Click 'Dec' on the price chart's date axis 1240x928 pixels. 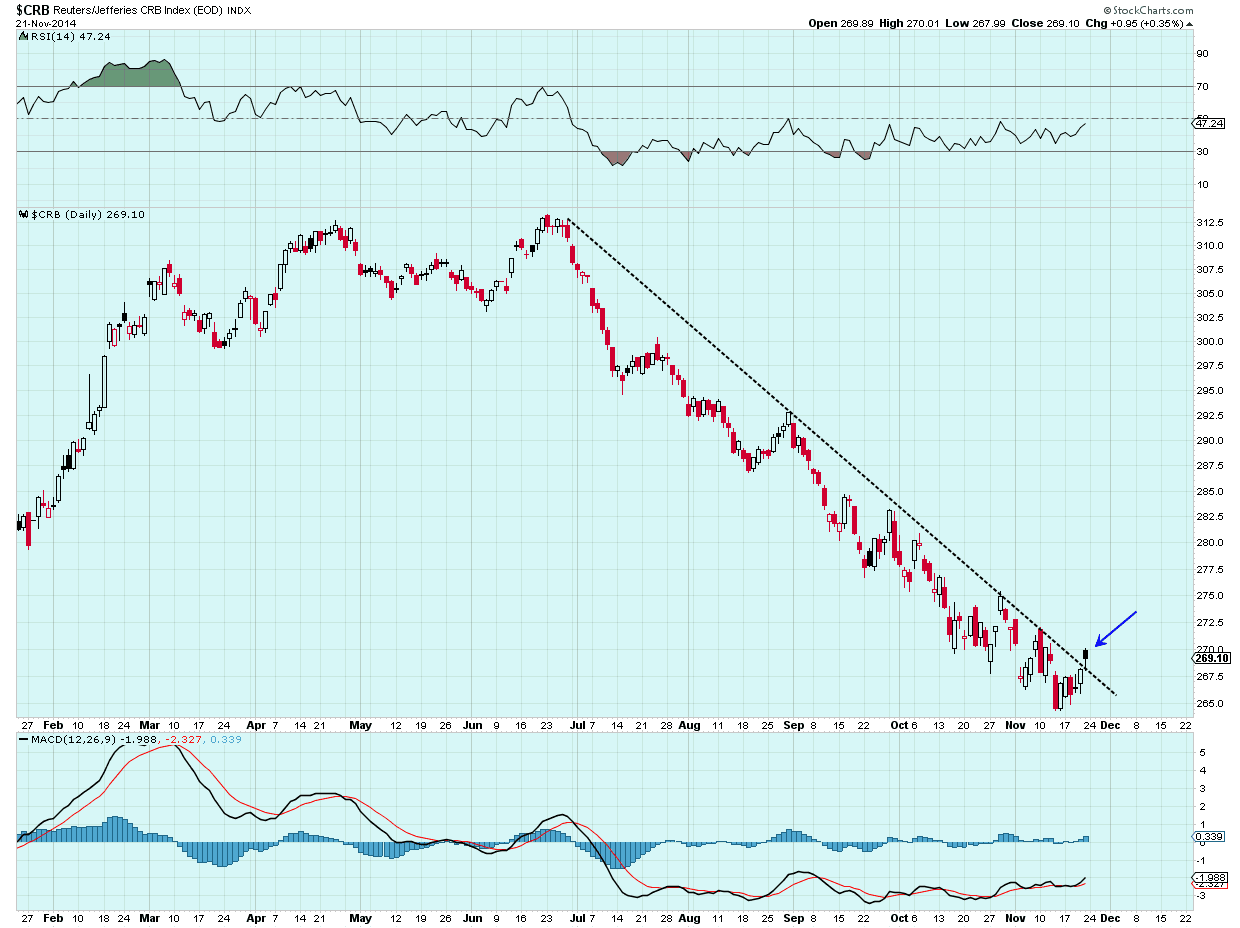pyautogui.click(x=1109, y=726)
